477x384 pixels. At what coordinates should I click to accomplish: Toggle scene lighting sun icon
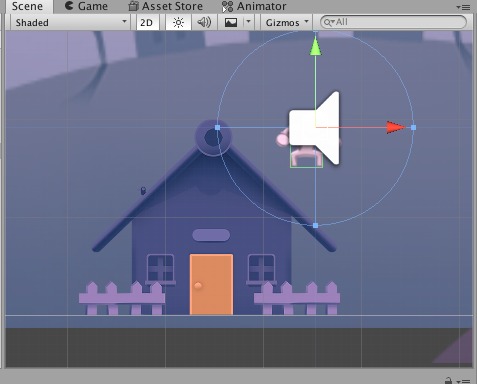click(178, 23)
